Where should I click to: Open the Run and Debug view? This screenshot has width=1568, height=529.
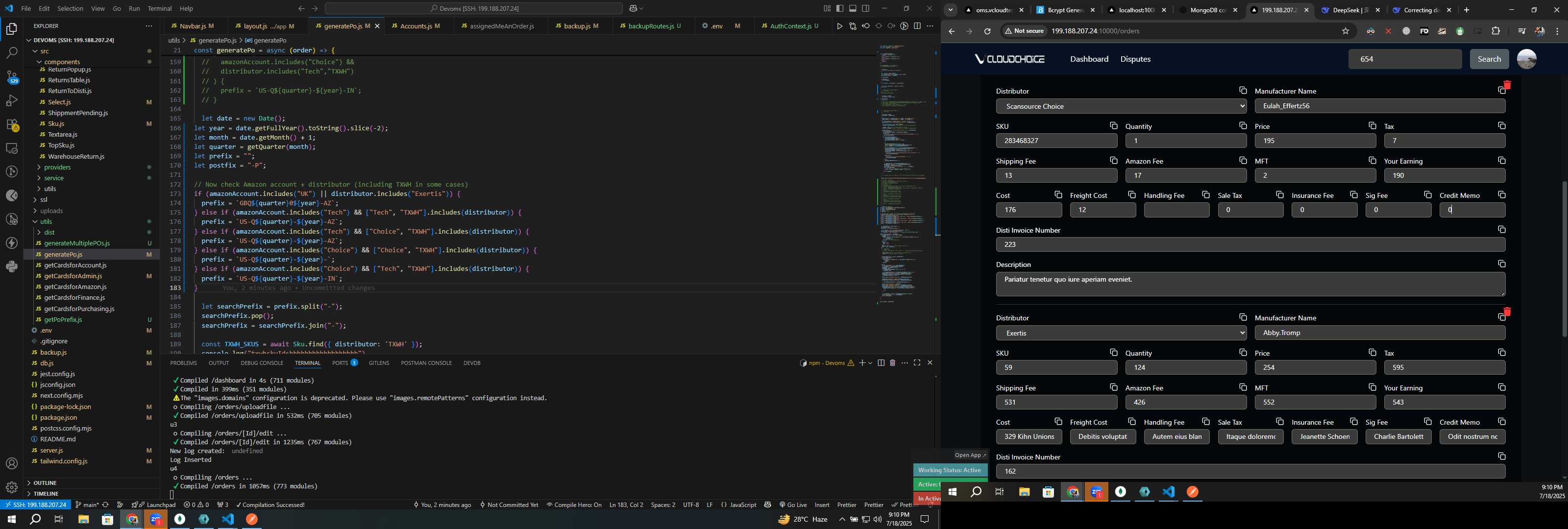click(12, 100)
